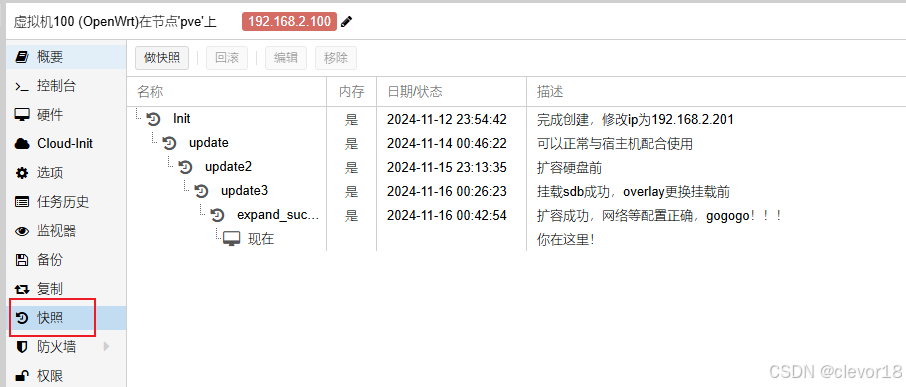
Task: Click the 移除 remove button
Action: click(x=336, y=58)
